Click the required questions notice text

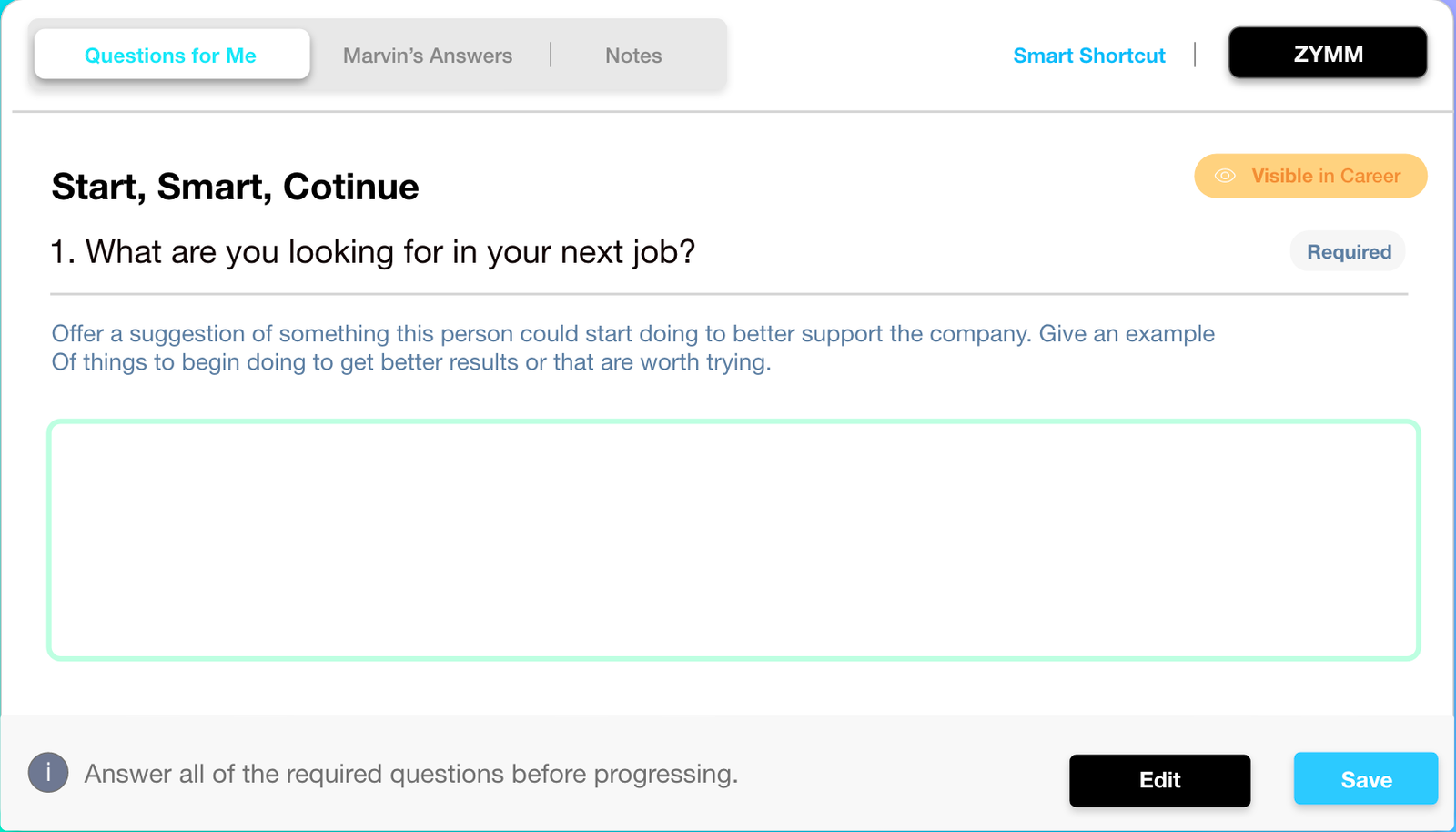click(x=410, y=774)
